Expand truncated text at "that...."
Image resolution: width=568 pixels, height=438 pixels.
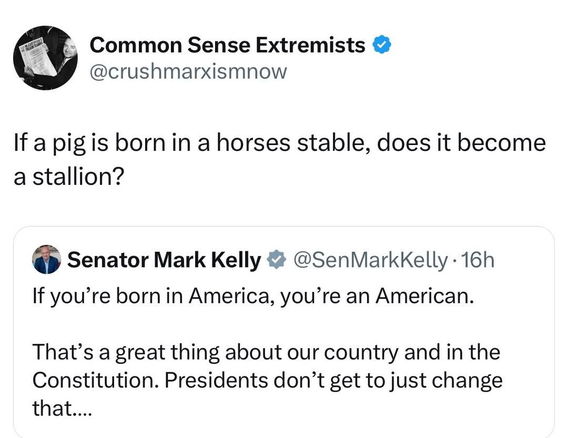point(62,408)
